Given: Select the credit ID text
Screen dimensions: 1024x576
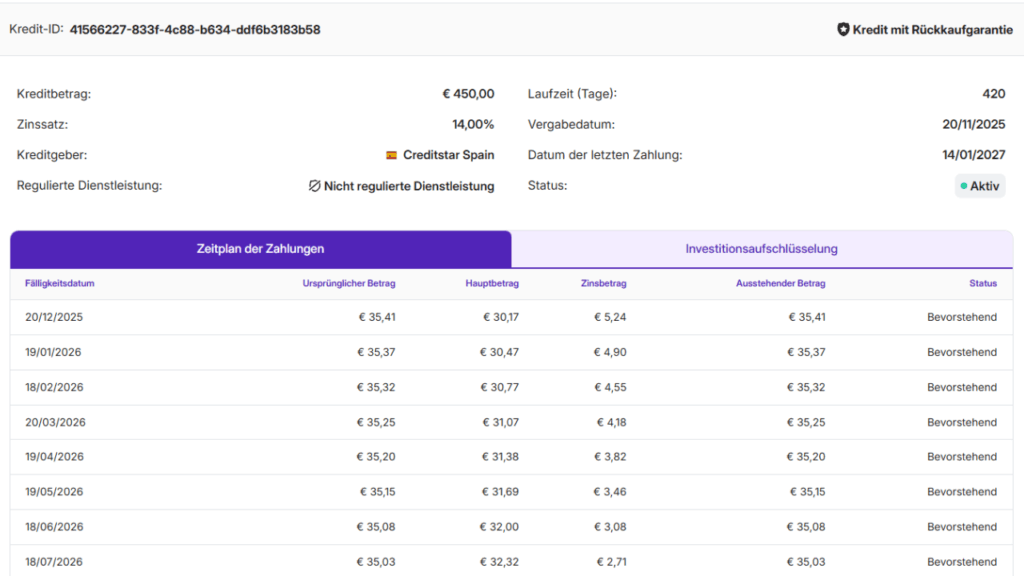Looking at the screenshot, I should pos(195,30).
